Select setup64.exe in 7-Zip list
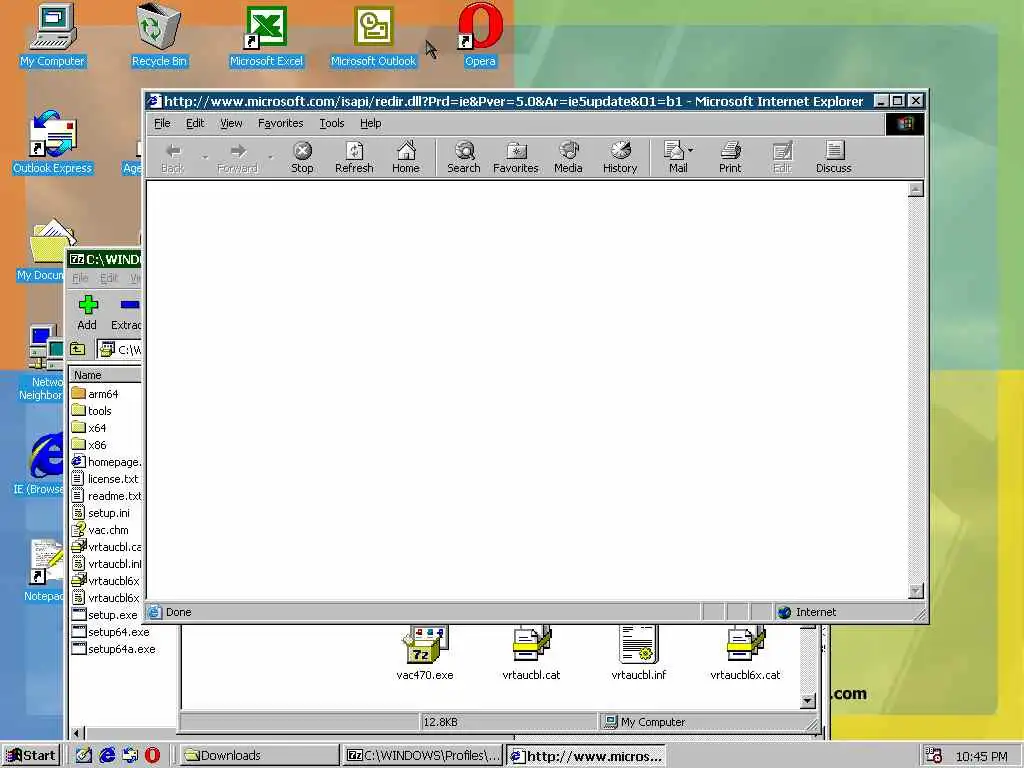Image resolution: width=1024 pixels, height=768 pixels. point(111,632)
